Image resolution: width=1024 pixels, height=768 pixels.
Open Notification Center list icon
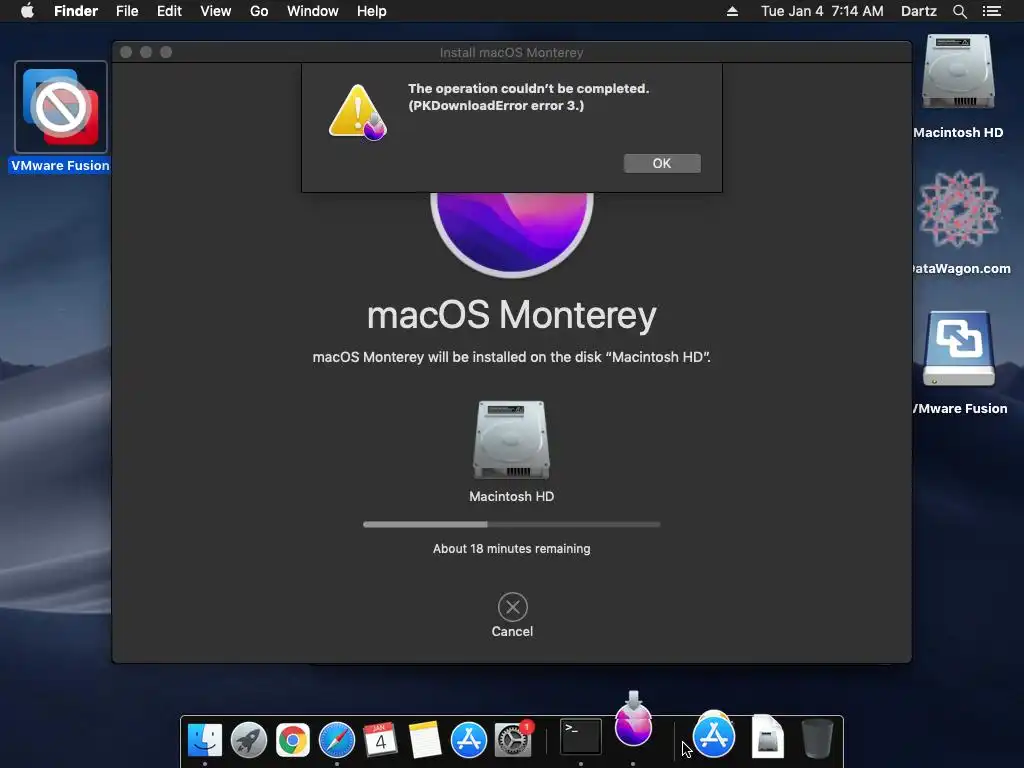(991, 11)
